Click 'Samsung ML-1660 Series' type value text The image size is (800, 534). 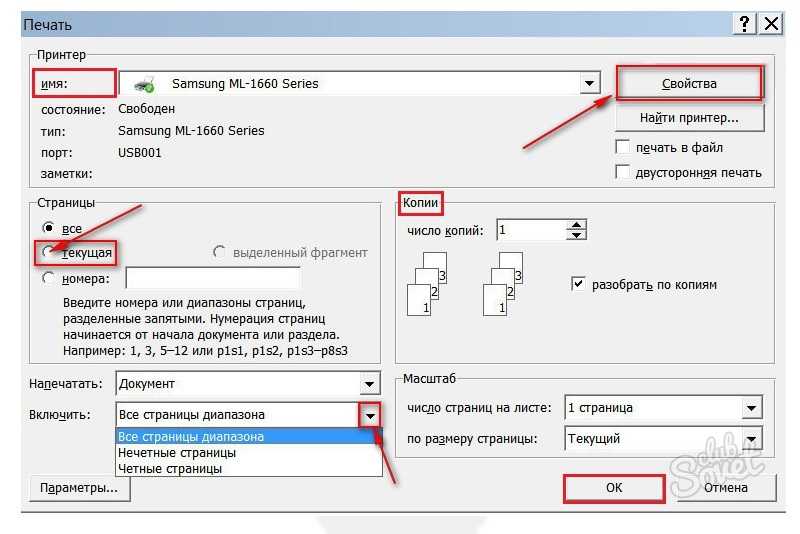(191, 131)
